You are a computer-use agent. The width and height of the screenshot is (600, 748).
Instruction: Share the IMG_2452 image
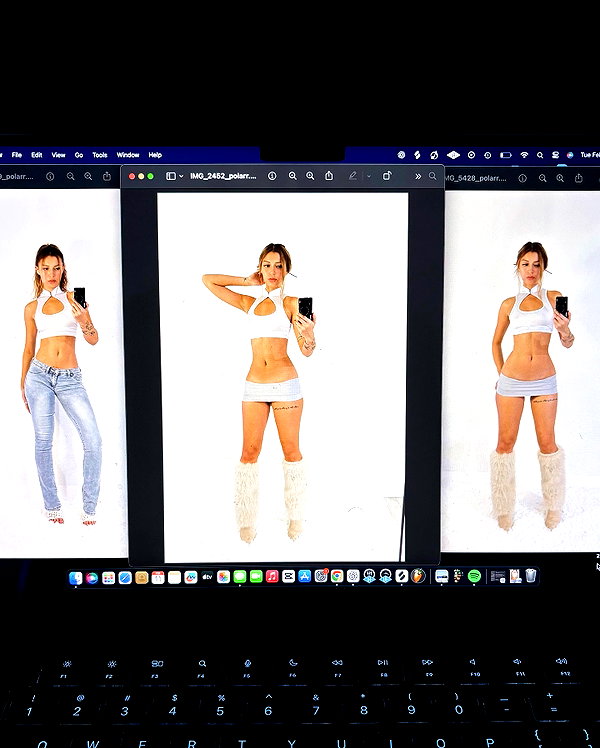[329, 176]
